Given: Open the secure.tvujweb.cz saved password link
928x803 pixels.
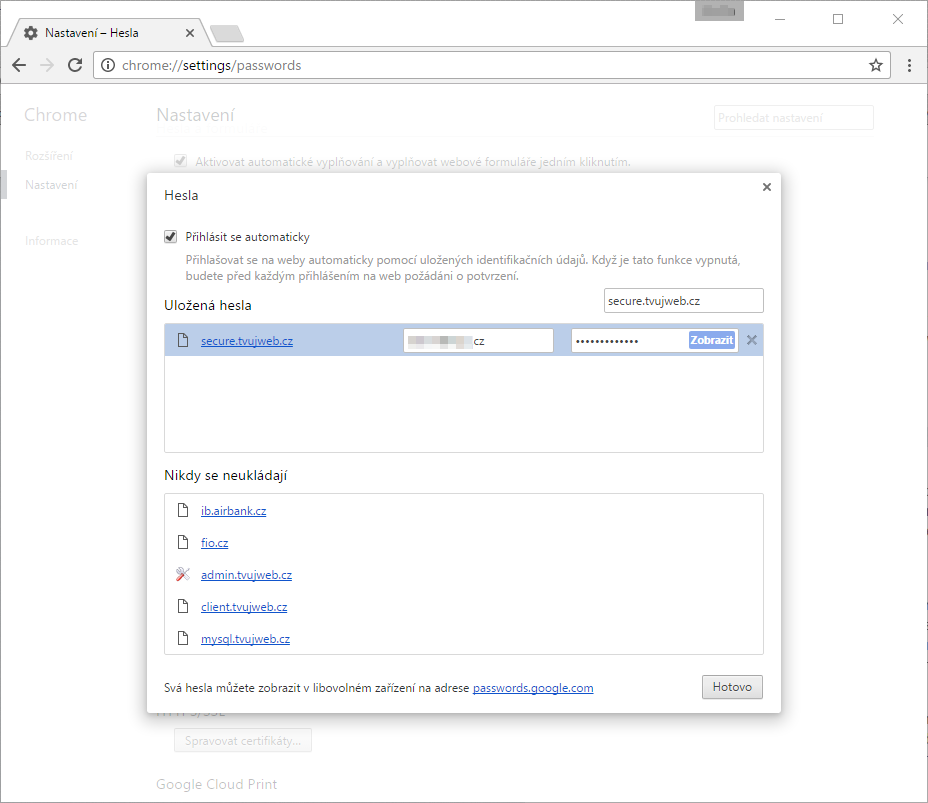Looking at the screenshot, I should (x=247, y=341).
